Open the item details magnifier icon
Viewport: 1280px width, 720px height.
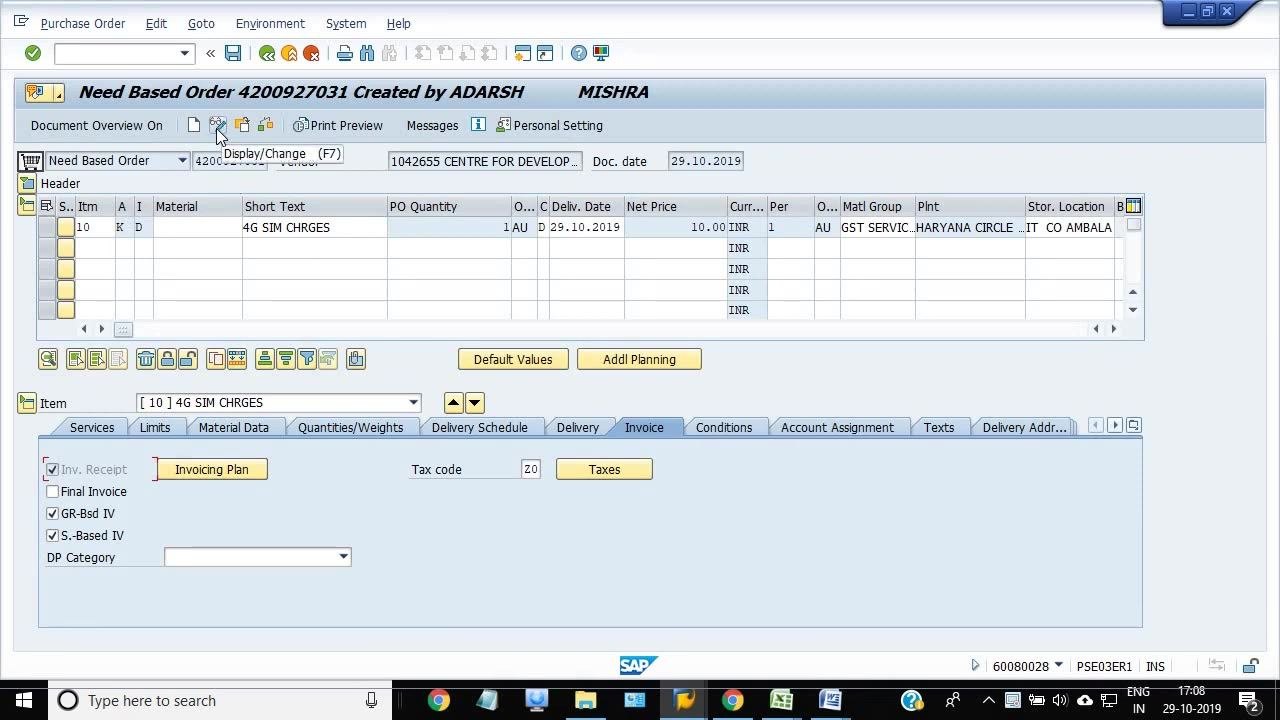coord(48,359)
